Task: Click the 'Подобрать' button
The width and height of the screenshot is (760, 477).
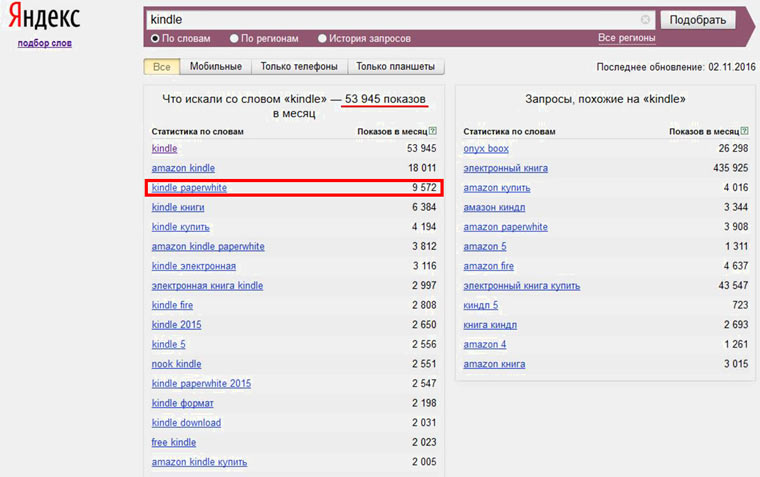Action: [698, 20]
